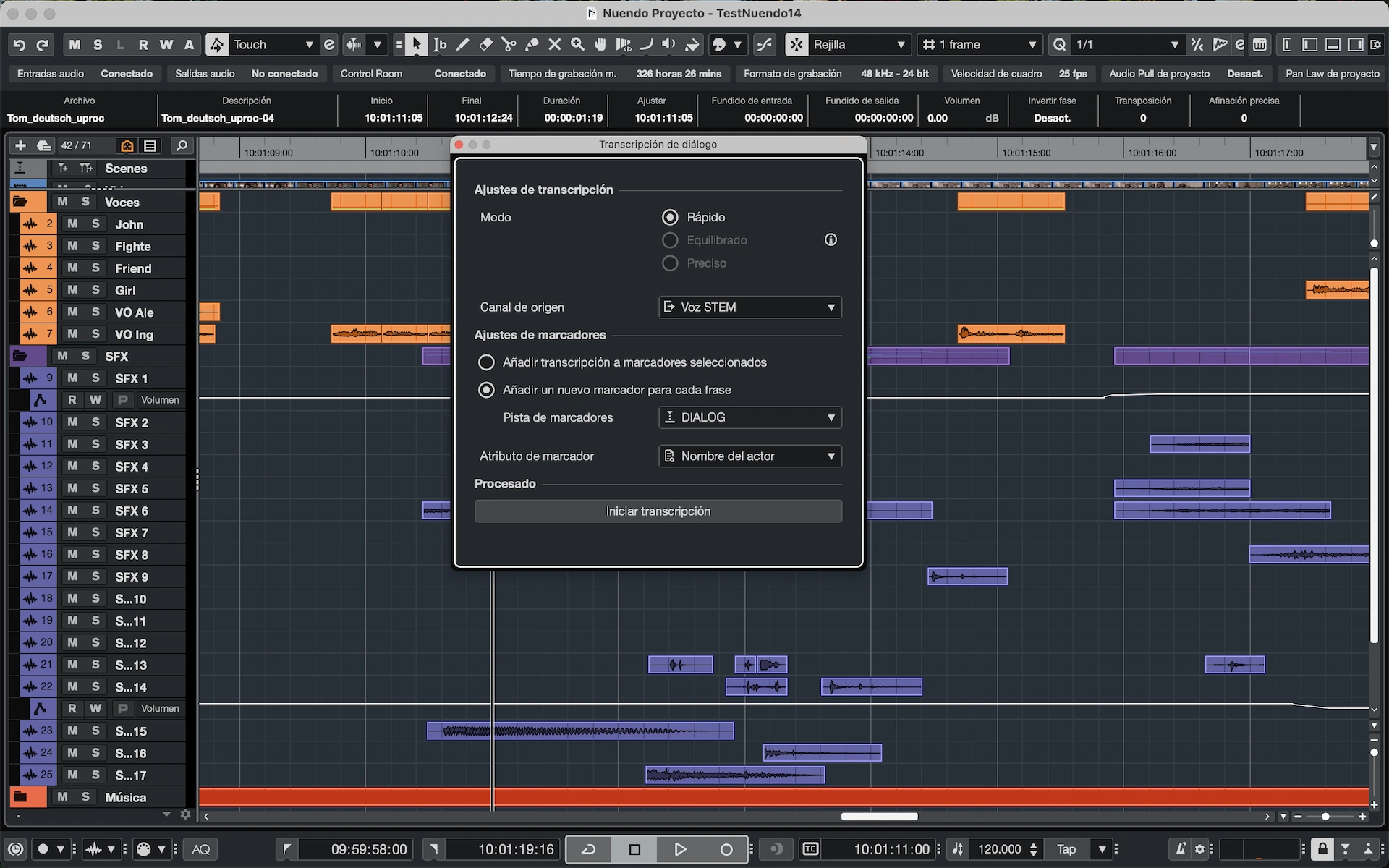Image resolution: width=1389 pixels, height=868 pixels.
Task: Select the Draw pencil tool
Action: click(463, 45)
